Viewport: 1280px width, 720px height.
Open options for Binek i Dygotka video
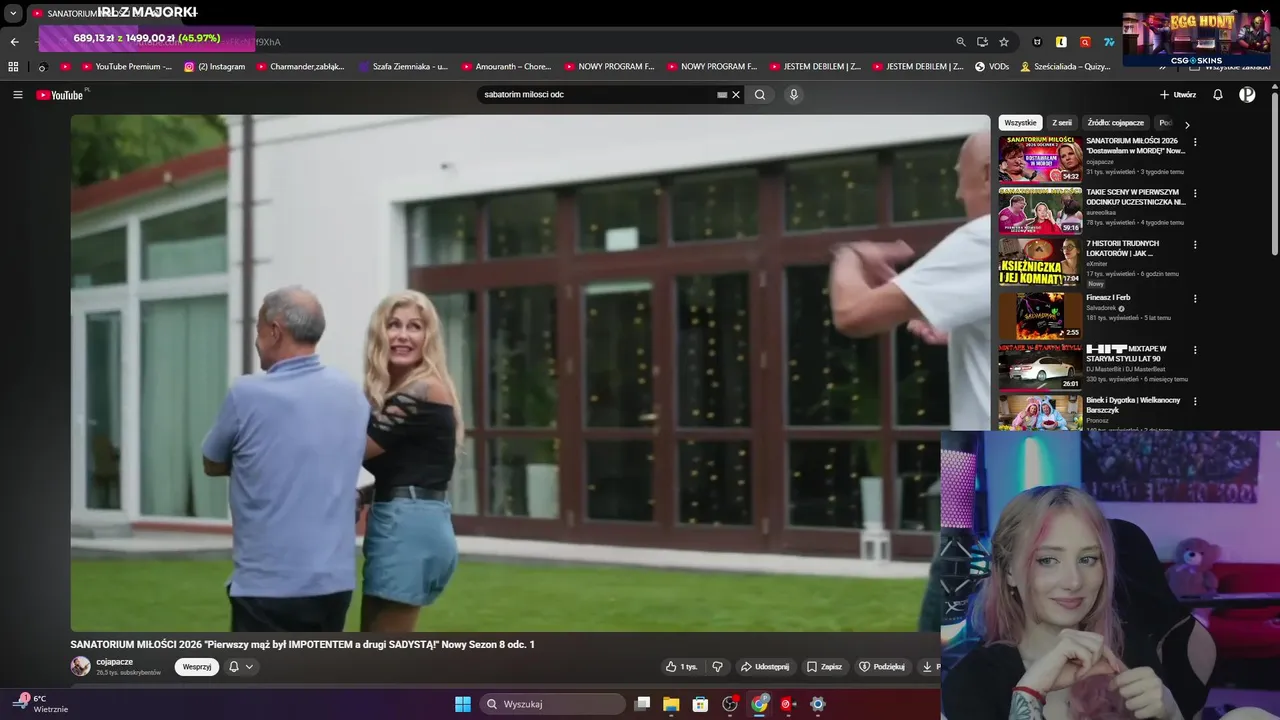click(1195, 401)
